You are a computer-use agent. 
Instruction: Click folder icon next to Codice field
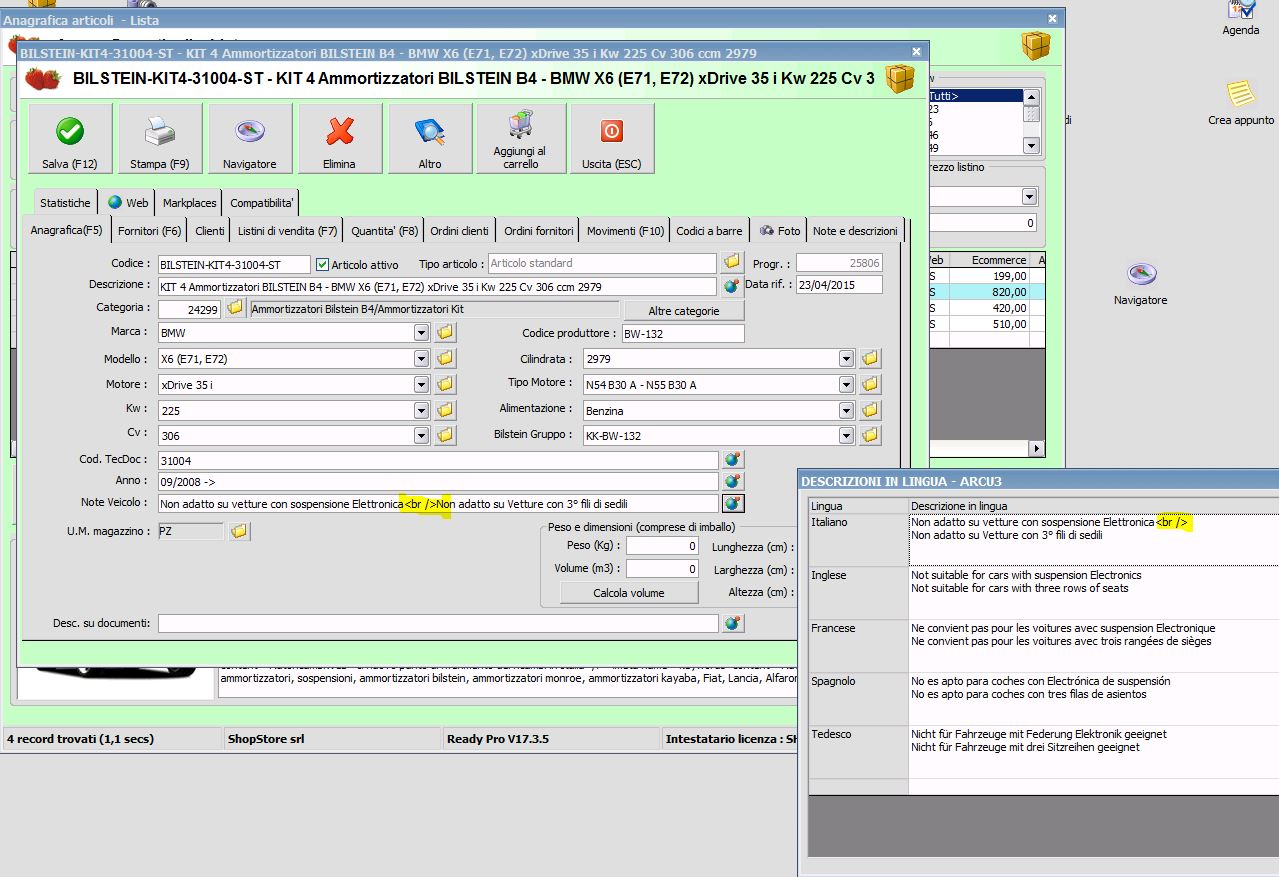733,263
